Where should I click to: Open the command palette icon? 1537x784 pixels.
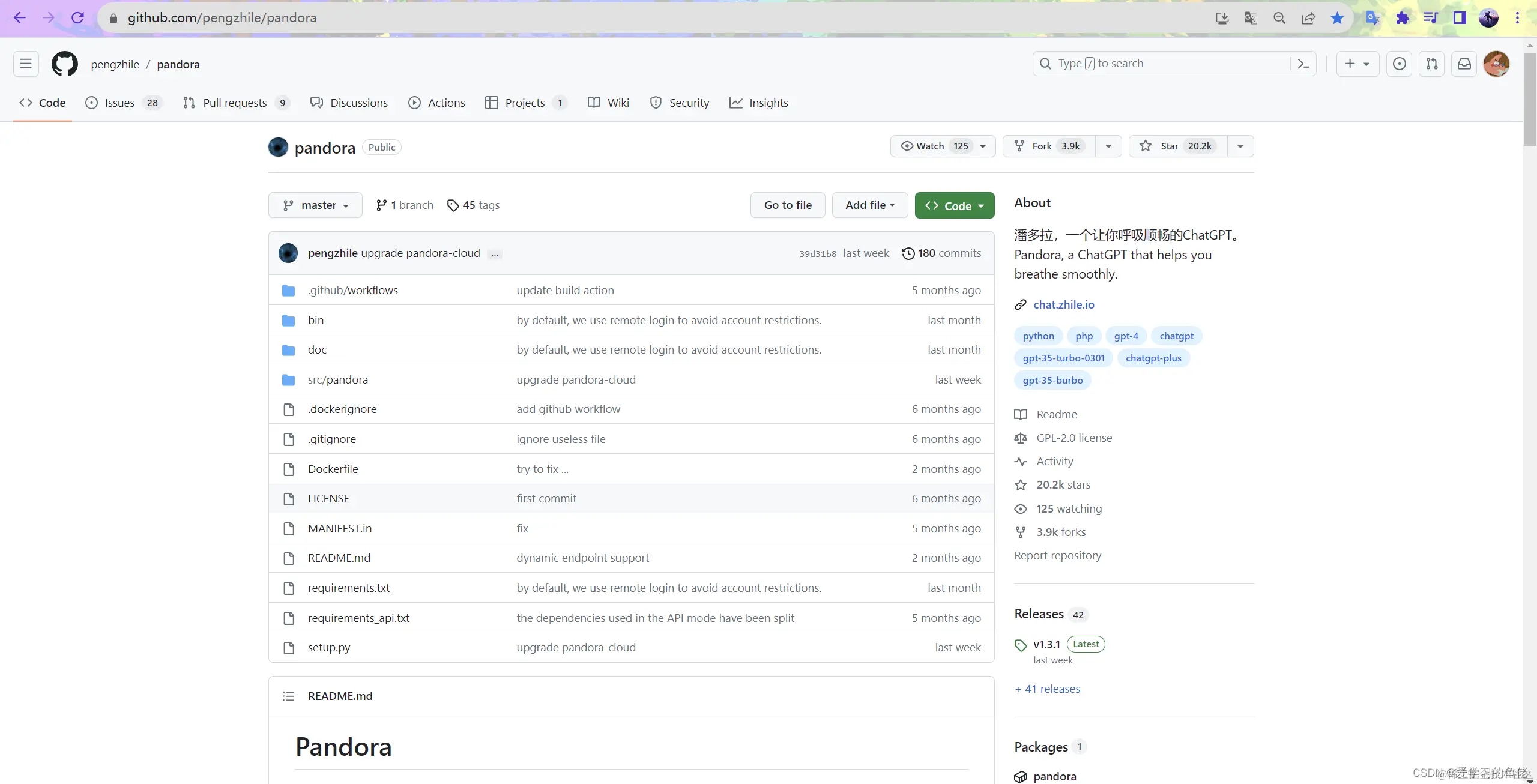tap(1303, 64)
